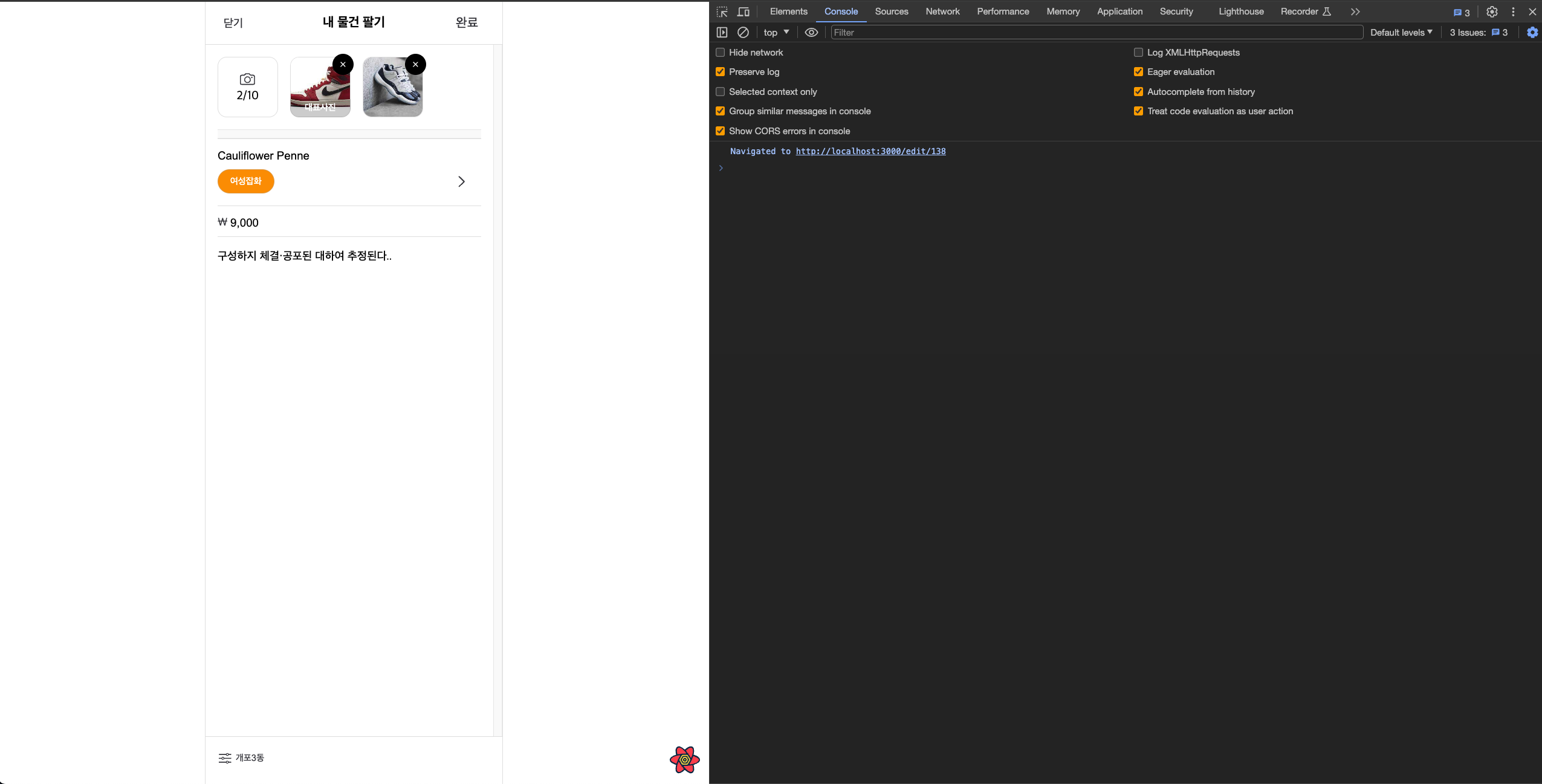The height and width of the screenshot is (784, 1542).
Task: Click the clear console icon
Action: [743, 32]
